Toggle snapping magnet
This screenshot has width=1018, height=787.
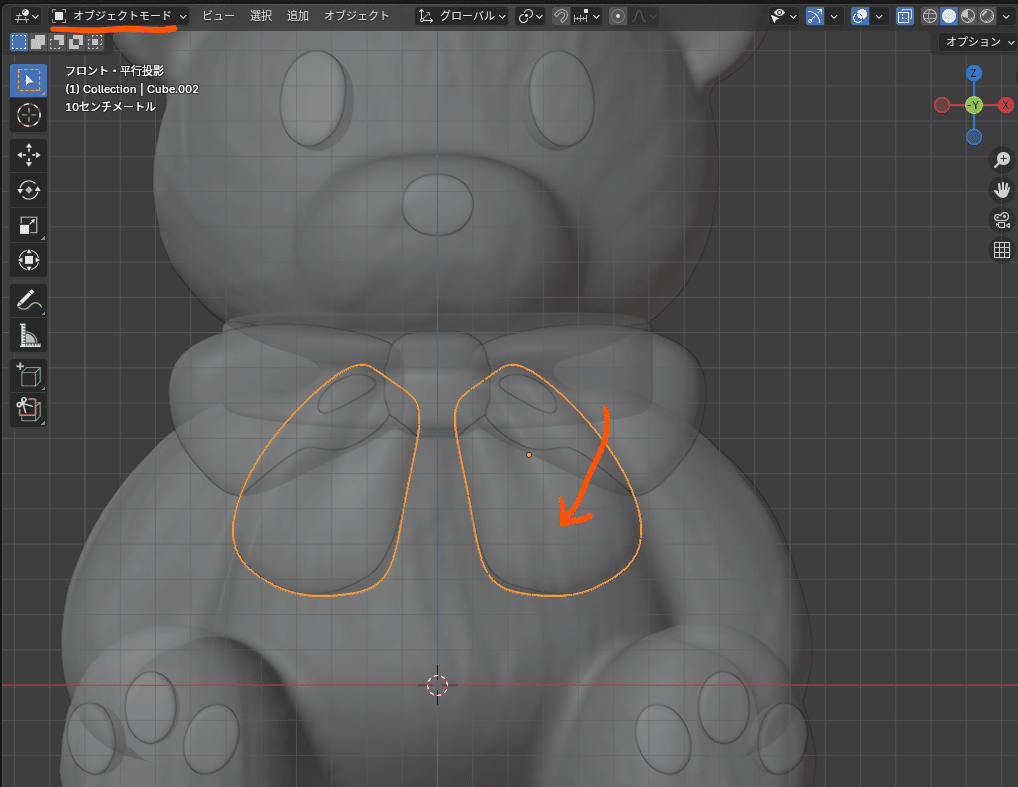[561, 16]
